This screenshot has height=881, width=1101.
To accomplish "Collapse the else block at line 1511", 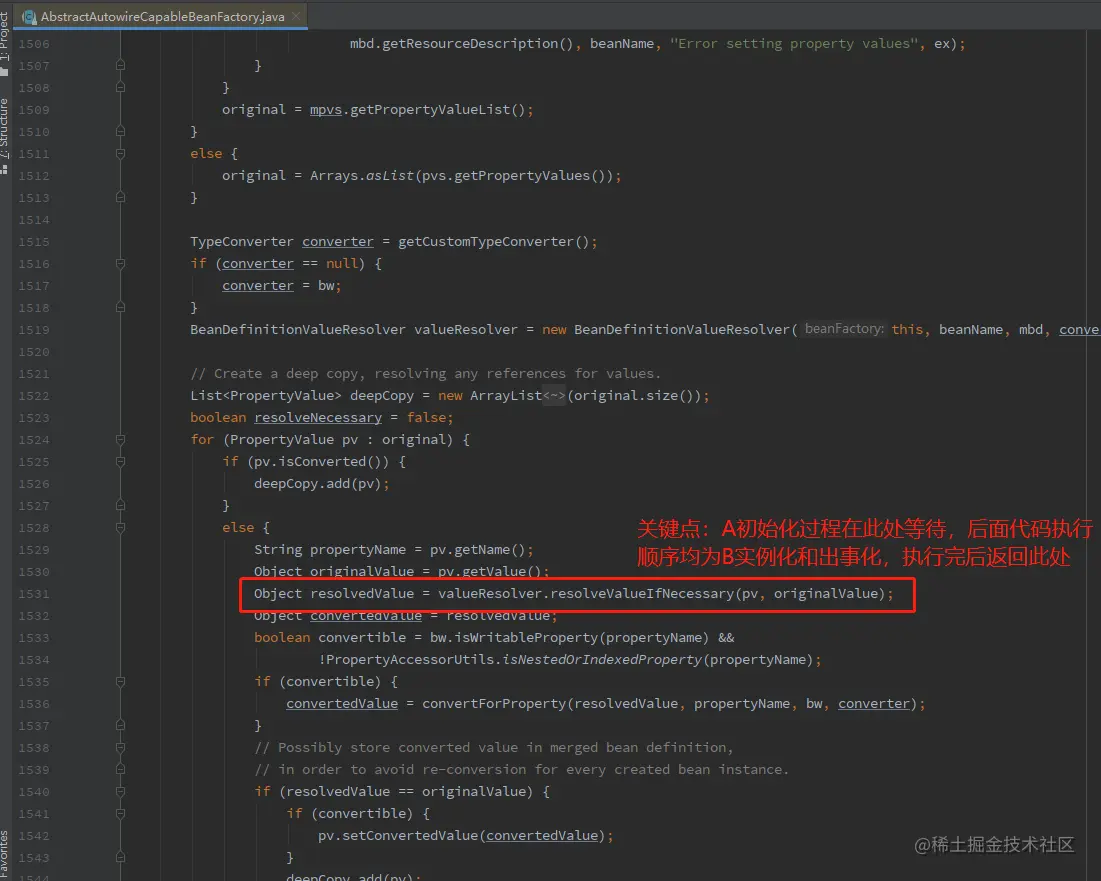I will tap(120, 153).
